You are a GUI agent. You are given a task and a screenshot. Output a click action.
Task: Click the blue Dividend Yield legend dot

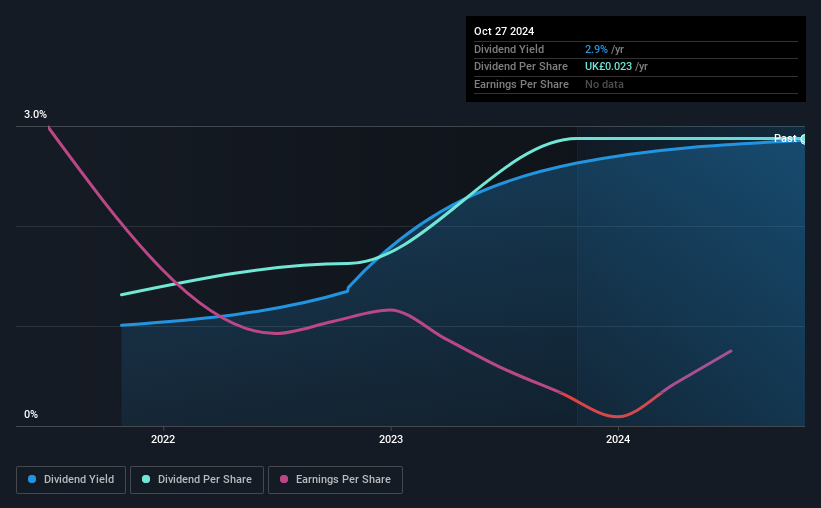tap(32, 479)
